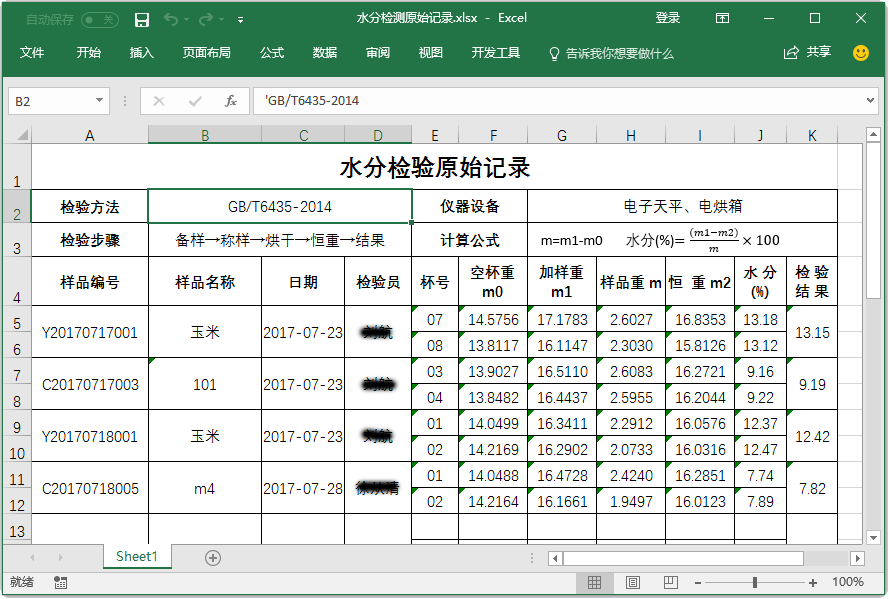The height and width of the screenshot is (599, 889).
Task: Click the Save icon in quick access toolbar
Action: point(142,20)
